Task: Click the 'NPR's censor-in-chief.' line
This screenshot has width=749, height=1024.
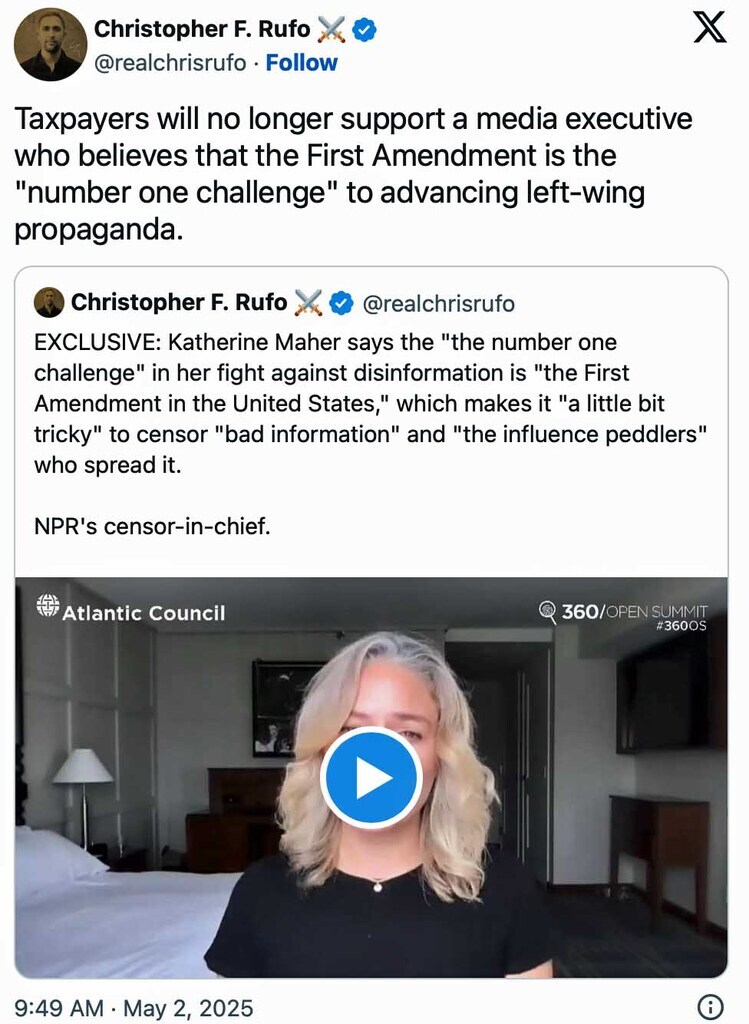Action: click(x=152, y=527)
